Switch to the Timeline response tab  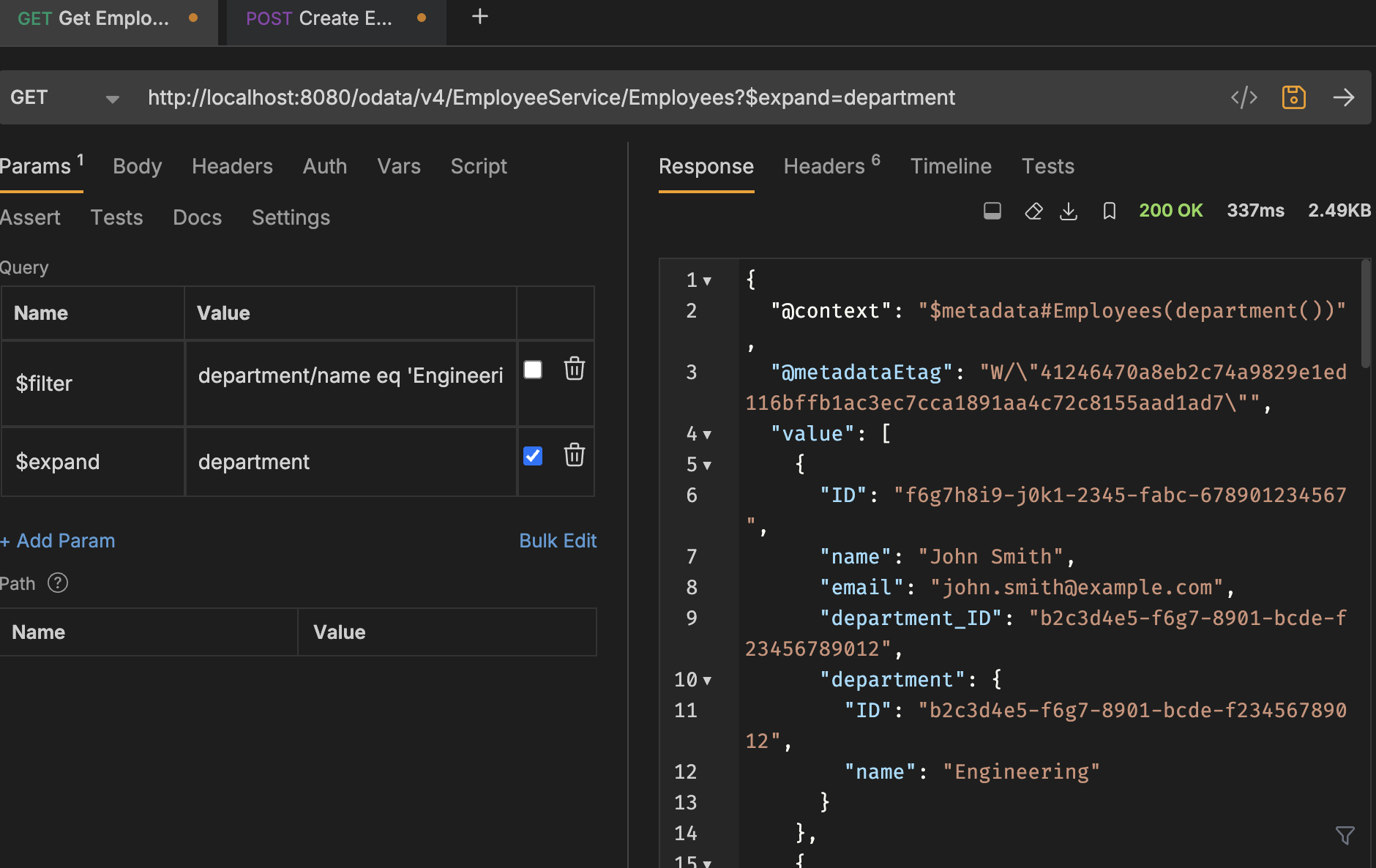pos(951,166)
